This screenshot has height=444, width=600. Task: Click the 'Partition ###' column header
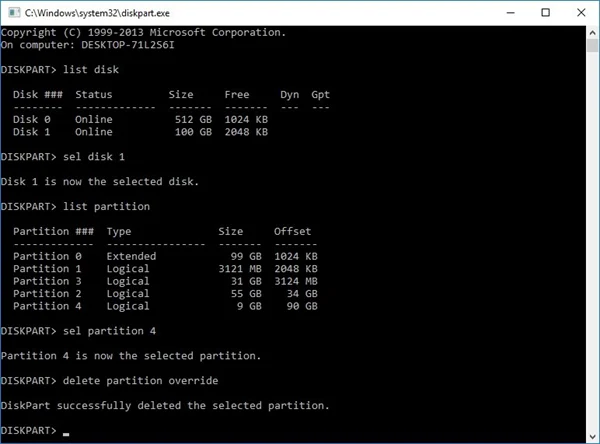click(53, 231)
